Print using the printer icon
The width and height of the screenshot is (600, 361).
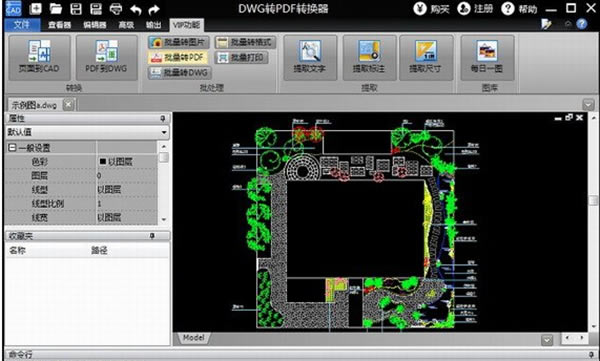(116, 9)
